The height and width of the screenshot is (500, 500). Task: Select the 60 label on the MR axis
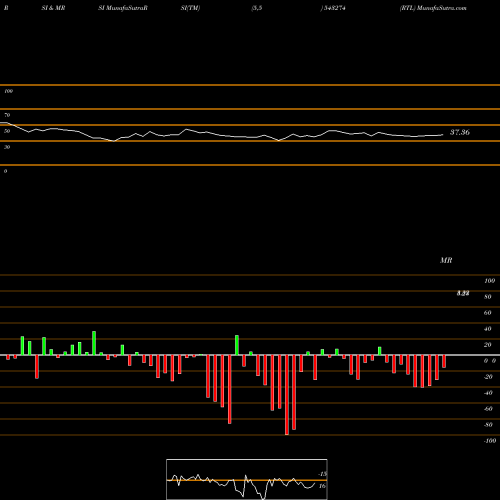488,313
